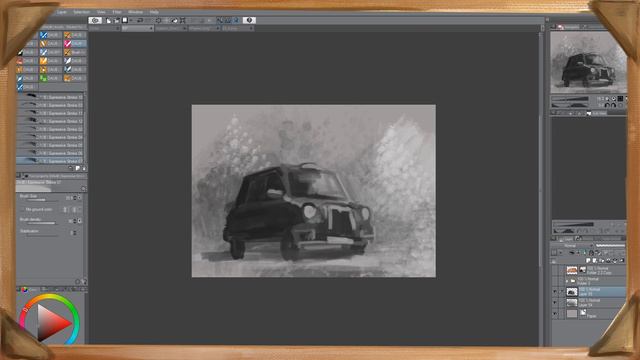This screenshot has height=360, width=640.
Task: Toggle the Mix ground color checkbox
Action: [22, 209]
